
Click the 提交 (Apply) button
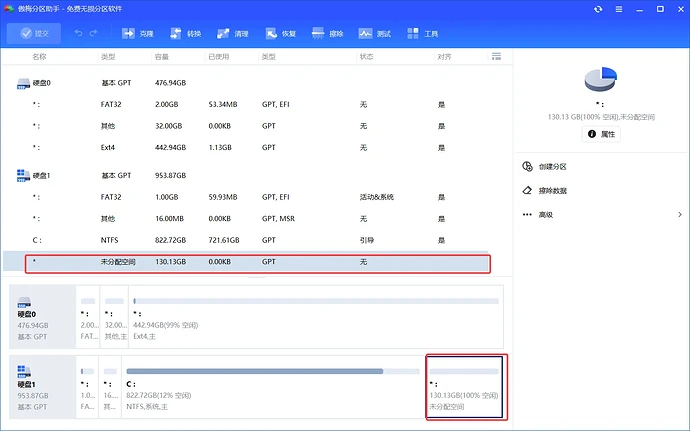click(x=34, y=33)
